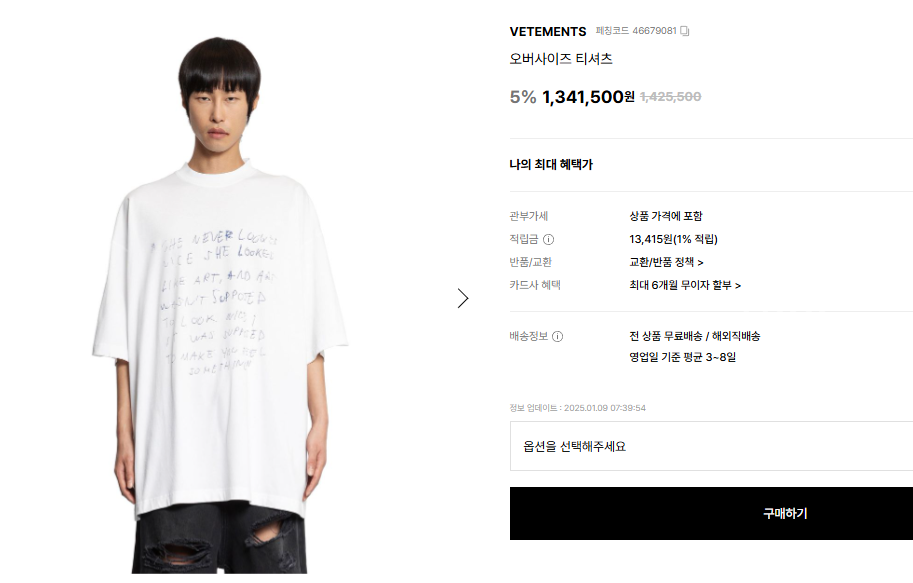
Task: Expand the 옵션을 선택해주세요 option selector
Action: [x=711, y=446]
